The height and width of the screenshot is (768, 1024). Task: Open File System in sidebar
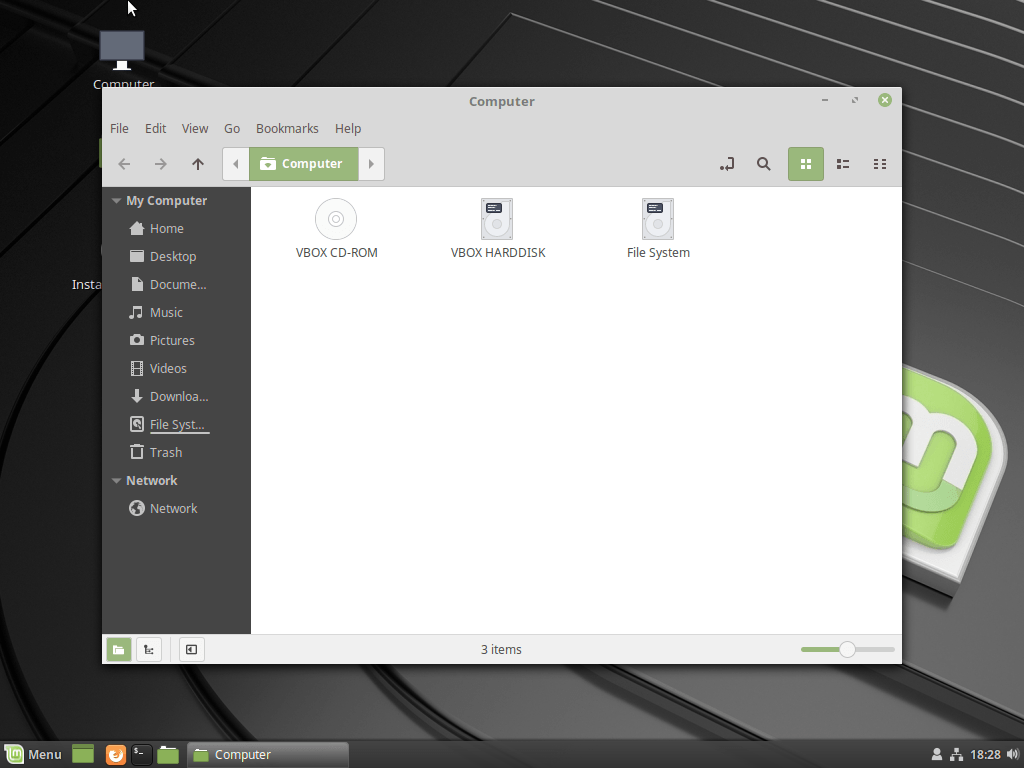click(176, 425)
